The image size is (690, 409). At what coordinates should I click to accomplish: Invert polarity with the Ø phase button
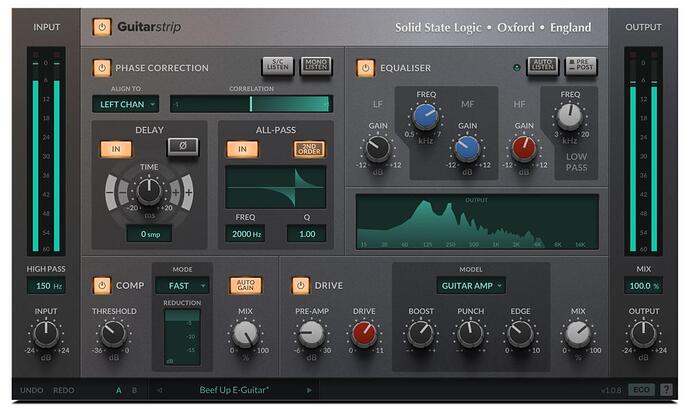click(x=182, y=147)
